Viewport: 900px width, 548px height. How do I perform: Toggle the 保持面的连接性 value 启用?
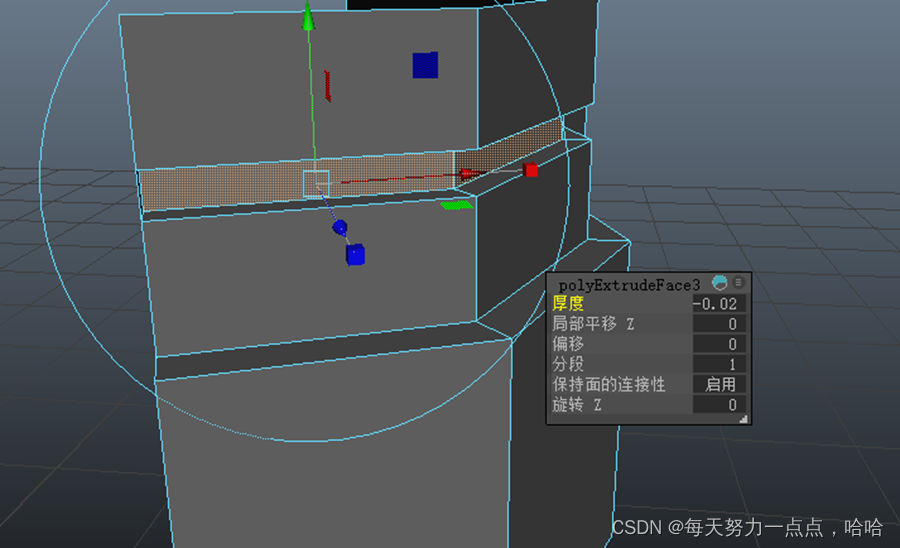[719, 384]
